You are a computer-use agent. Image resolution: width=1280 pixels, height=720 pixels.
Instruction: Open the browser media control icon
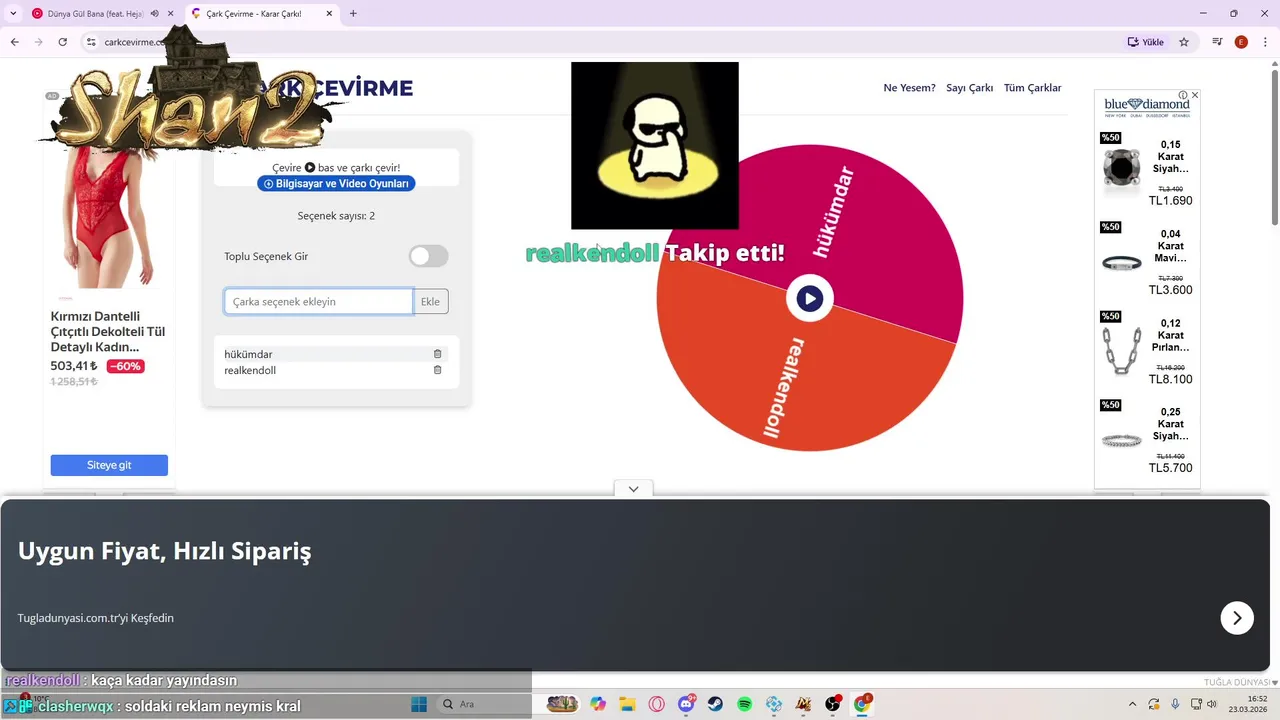(1217, 42)
